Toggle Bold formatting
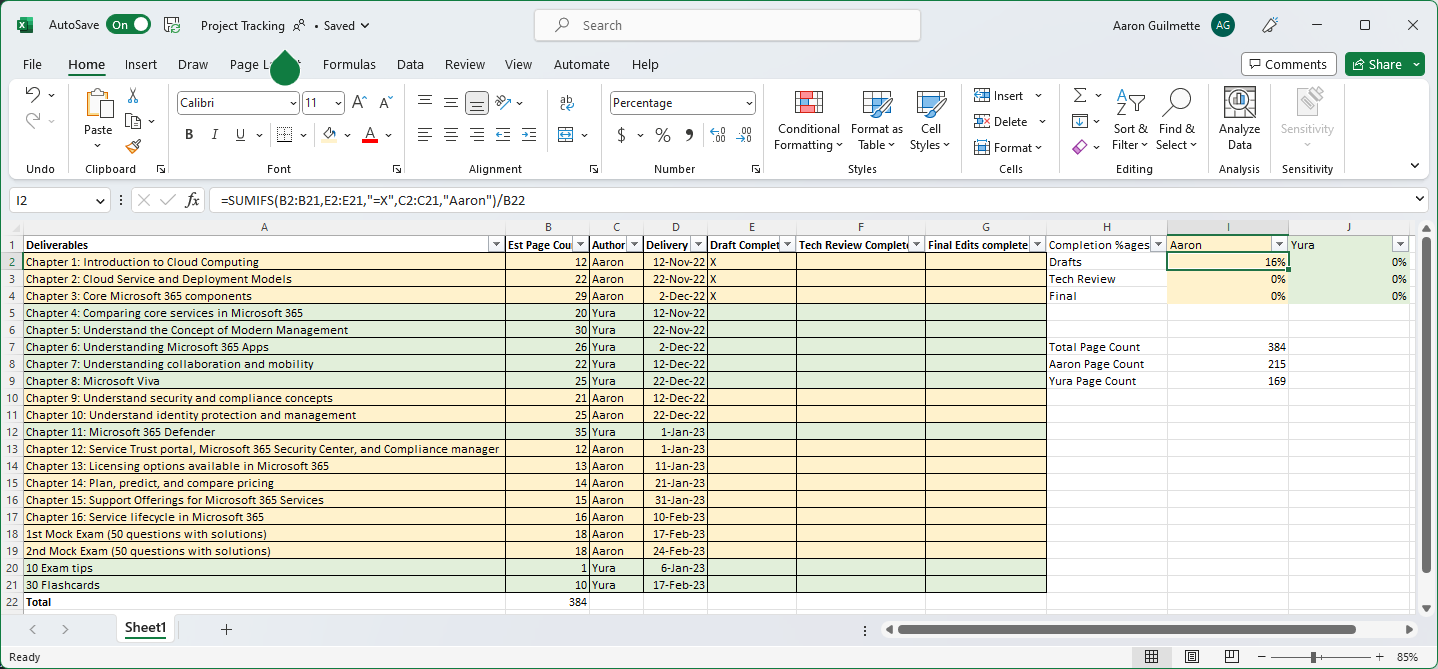Viewport: 1438px width, 669px height. pos(189,135)
